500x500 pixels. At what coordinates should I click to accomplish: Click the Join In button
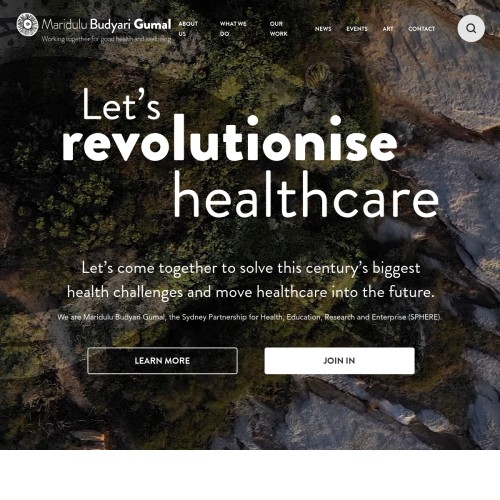[x=339, y=361]
